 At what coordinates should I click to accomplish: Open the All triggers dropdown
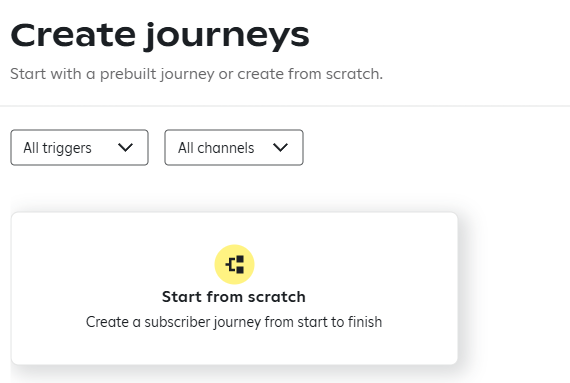click(80, 148)
